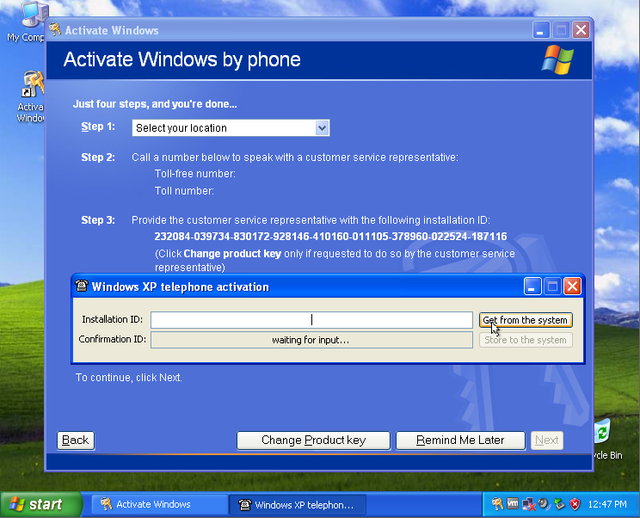This screenshot has width=640, height=518.
Task: Close the telephone activation window
Action: 572,286
